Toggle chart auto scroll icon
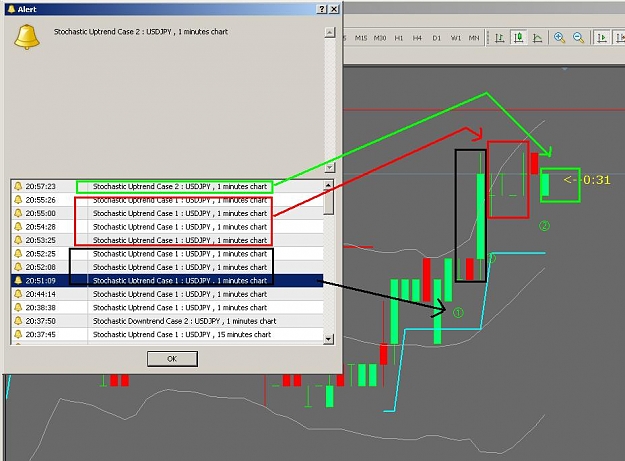The height and width of the screenshot is (461, 625). coord(602,38)
